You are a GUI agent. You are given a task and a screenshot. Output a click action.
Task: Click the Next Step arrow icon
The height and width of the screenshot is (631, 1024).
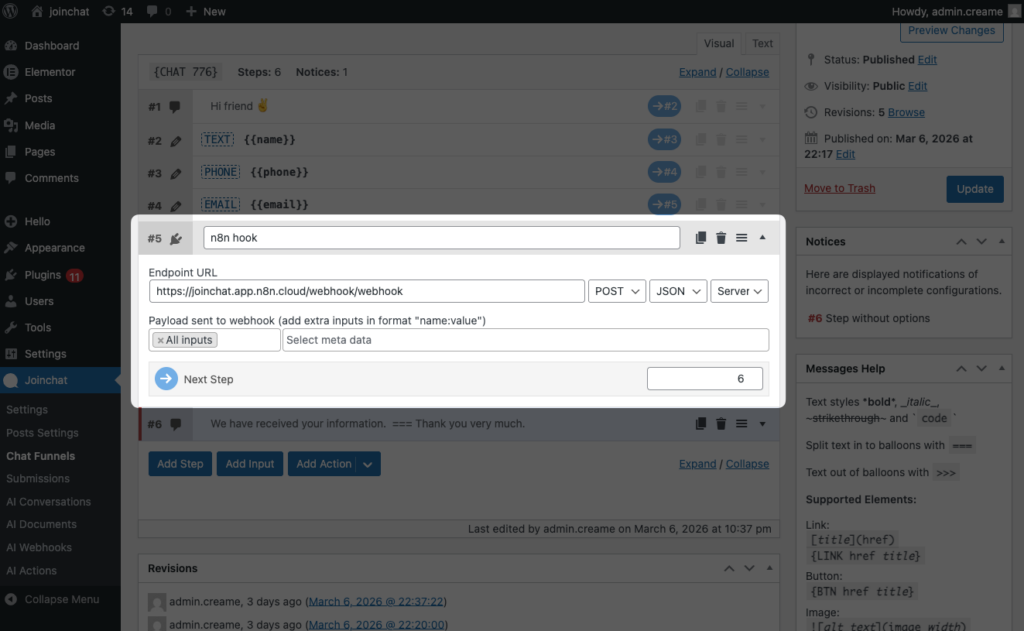tap(166, 379)
